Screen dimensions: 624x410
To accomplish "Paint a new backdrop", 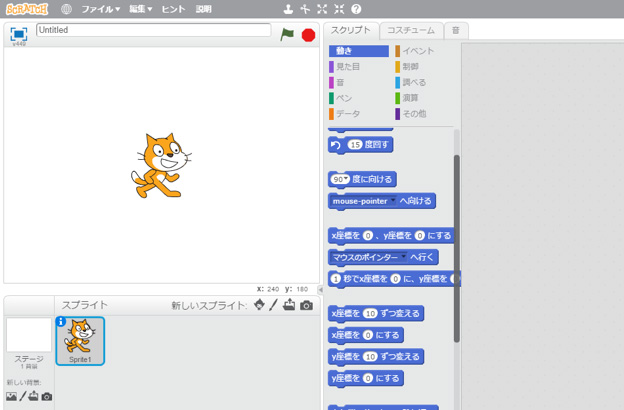I will click(x=23, y=396).
